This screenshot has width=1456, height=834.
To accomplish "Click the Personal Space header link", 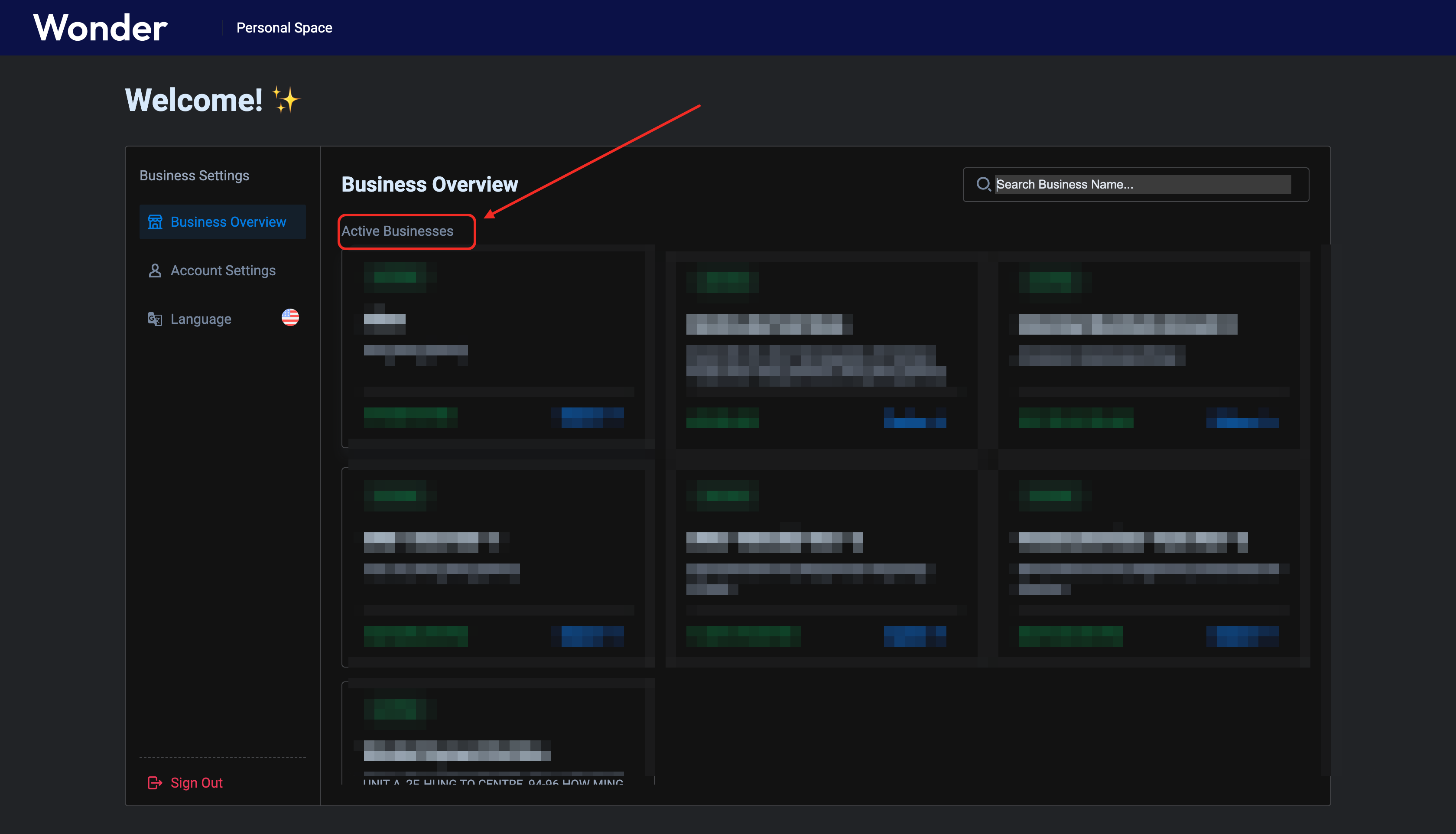I will [284, 27].
